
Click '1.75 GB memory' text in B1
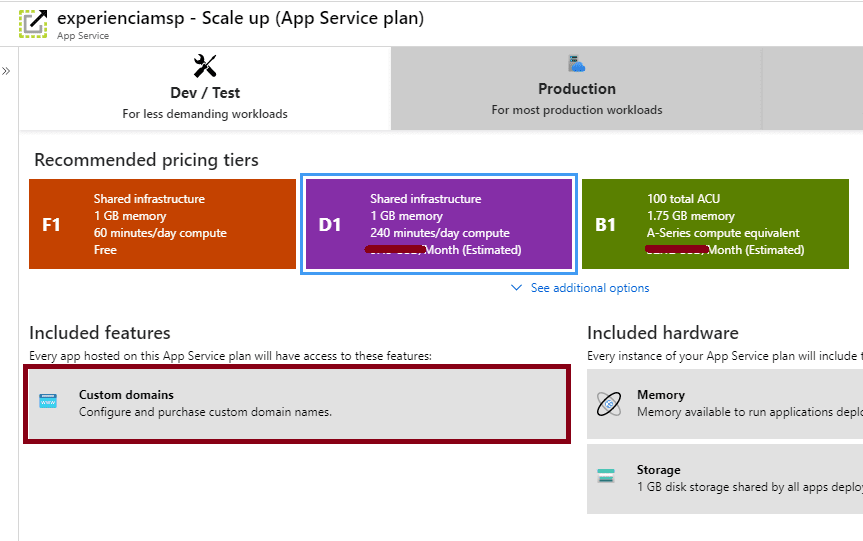691,216
